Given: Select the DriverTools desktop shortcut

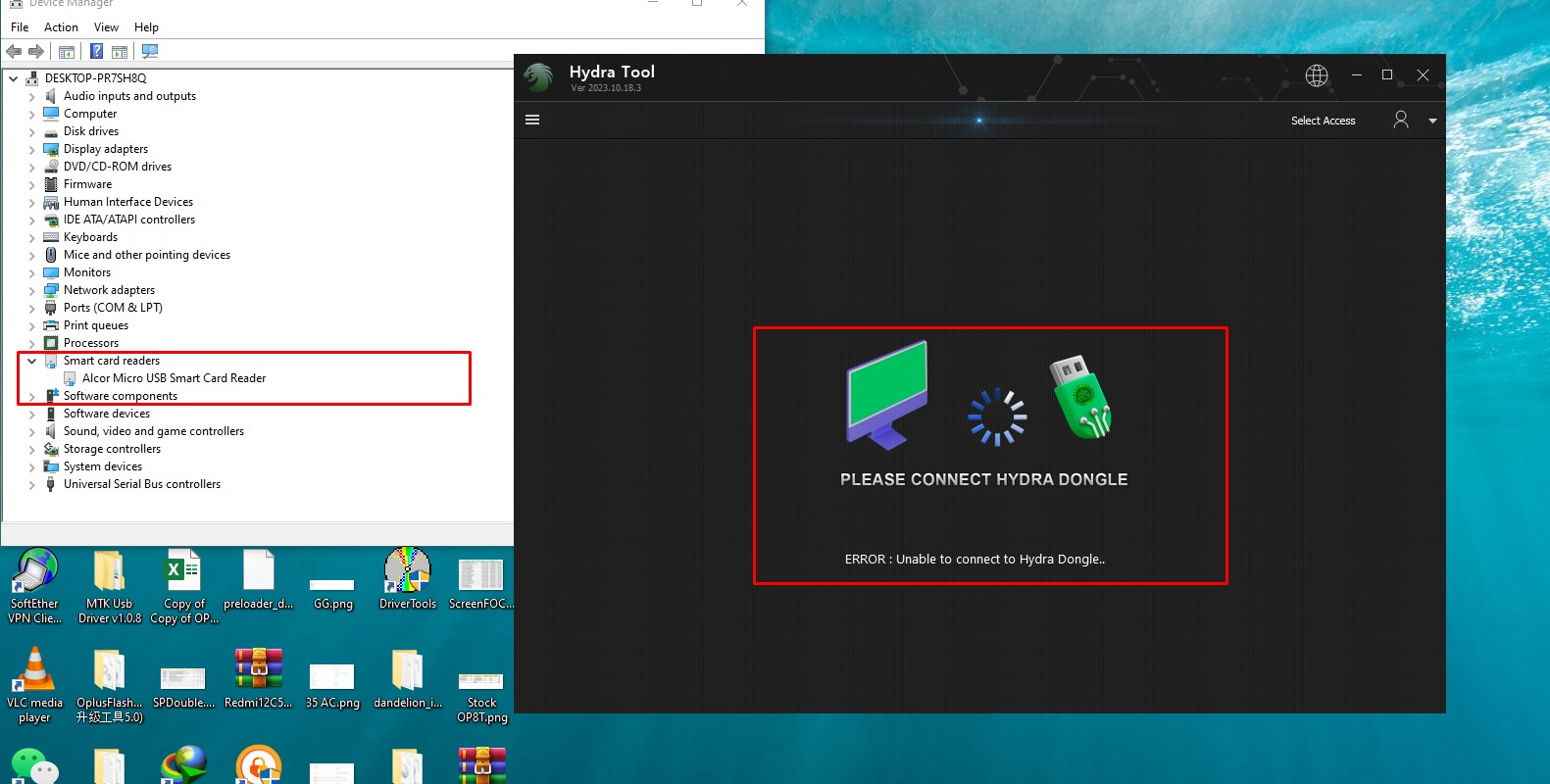Looking at the screenshot, I should pos(408,579).
